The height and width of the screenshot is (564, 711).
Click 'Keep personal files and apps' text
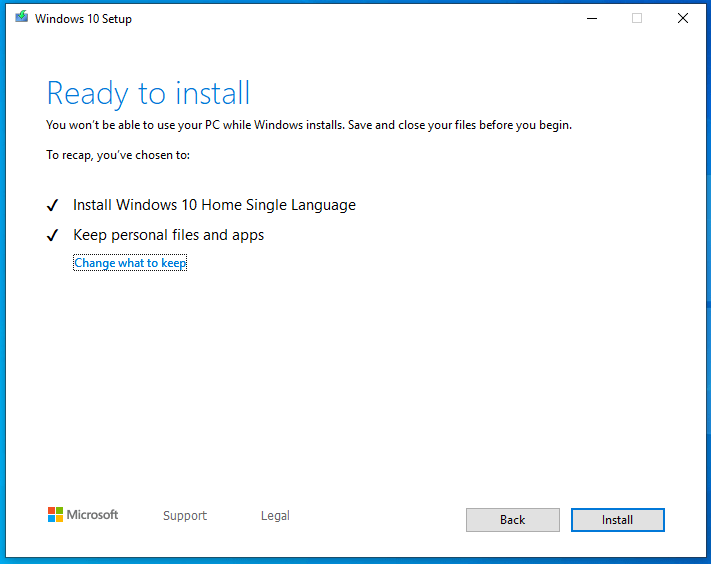pos(169,235)
